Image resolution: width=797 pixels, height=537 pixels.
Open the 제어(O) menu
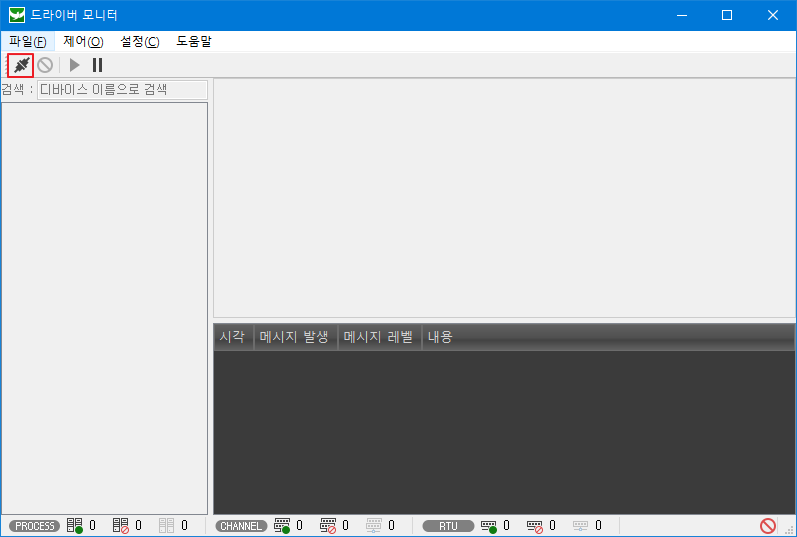point(83,41)
